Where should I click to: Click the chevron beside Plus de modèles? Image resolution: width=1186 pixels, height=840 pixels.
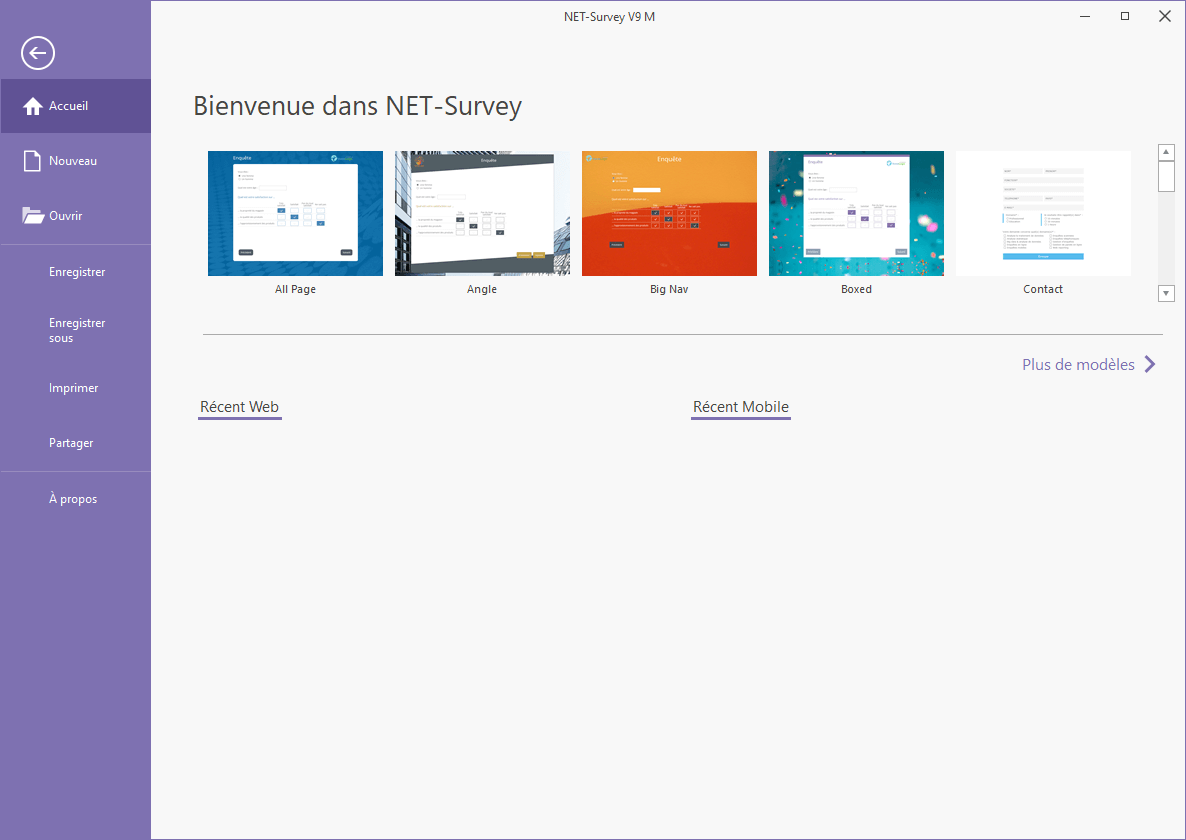pos(1150,364)
